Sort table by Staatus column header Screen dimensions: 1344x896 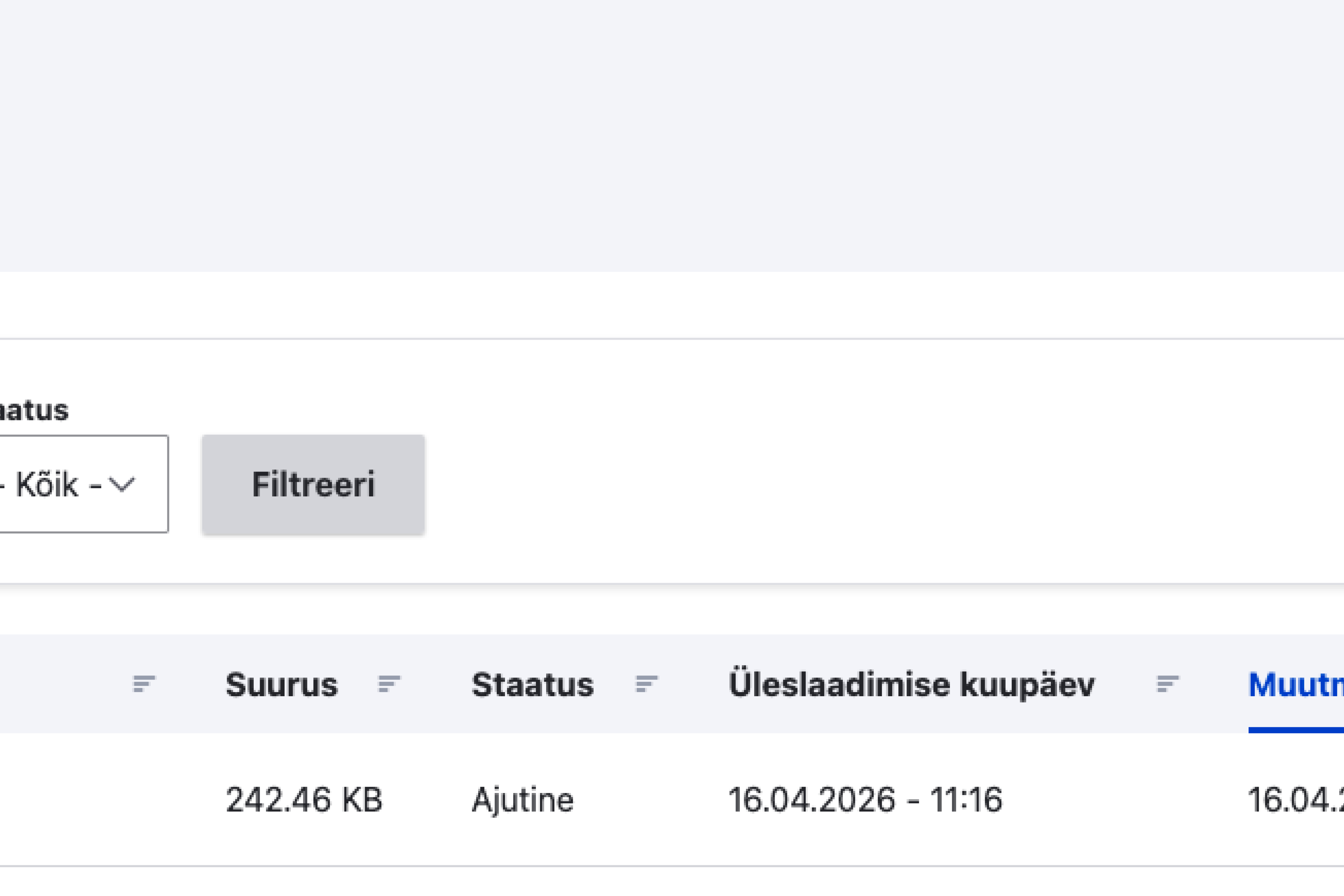(x=532, y=684)
